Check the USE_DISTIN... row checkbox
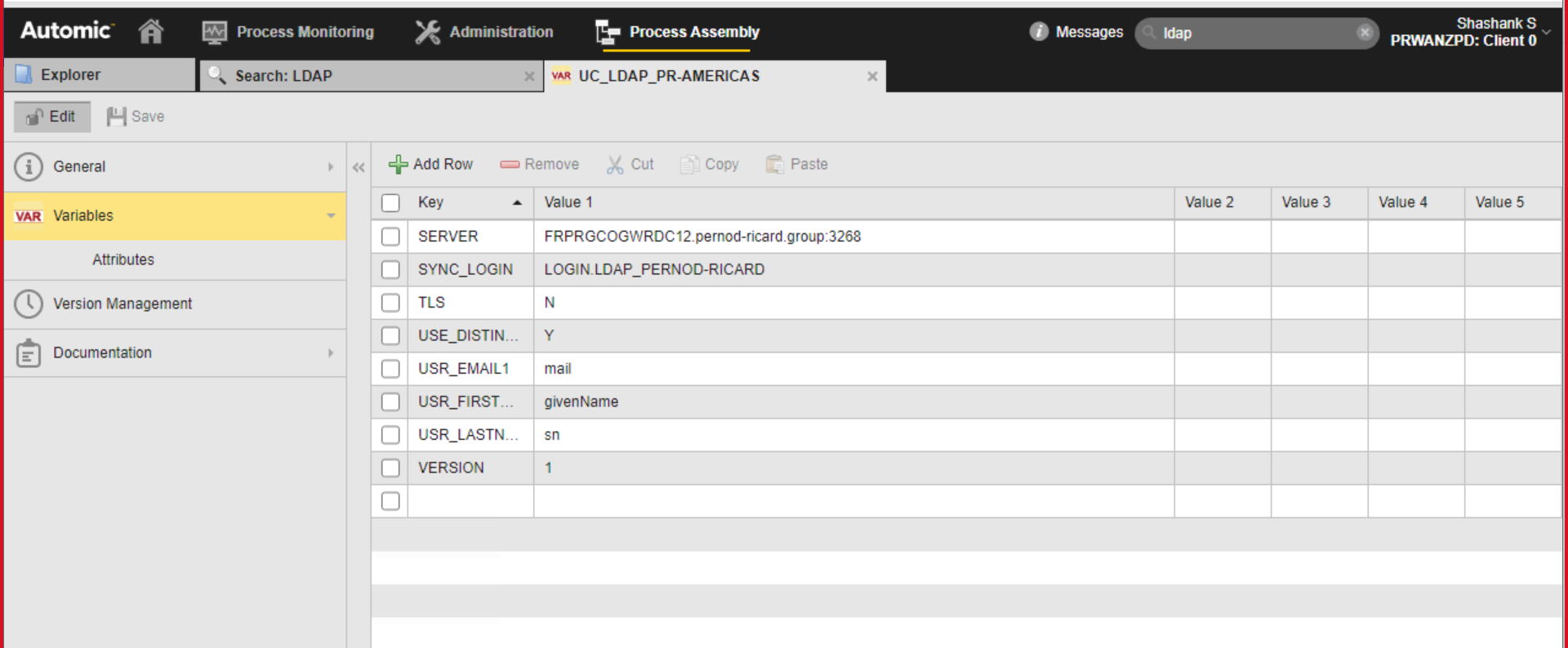Viewport: 1568px width, 648px height. tap(390, 335)
